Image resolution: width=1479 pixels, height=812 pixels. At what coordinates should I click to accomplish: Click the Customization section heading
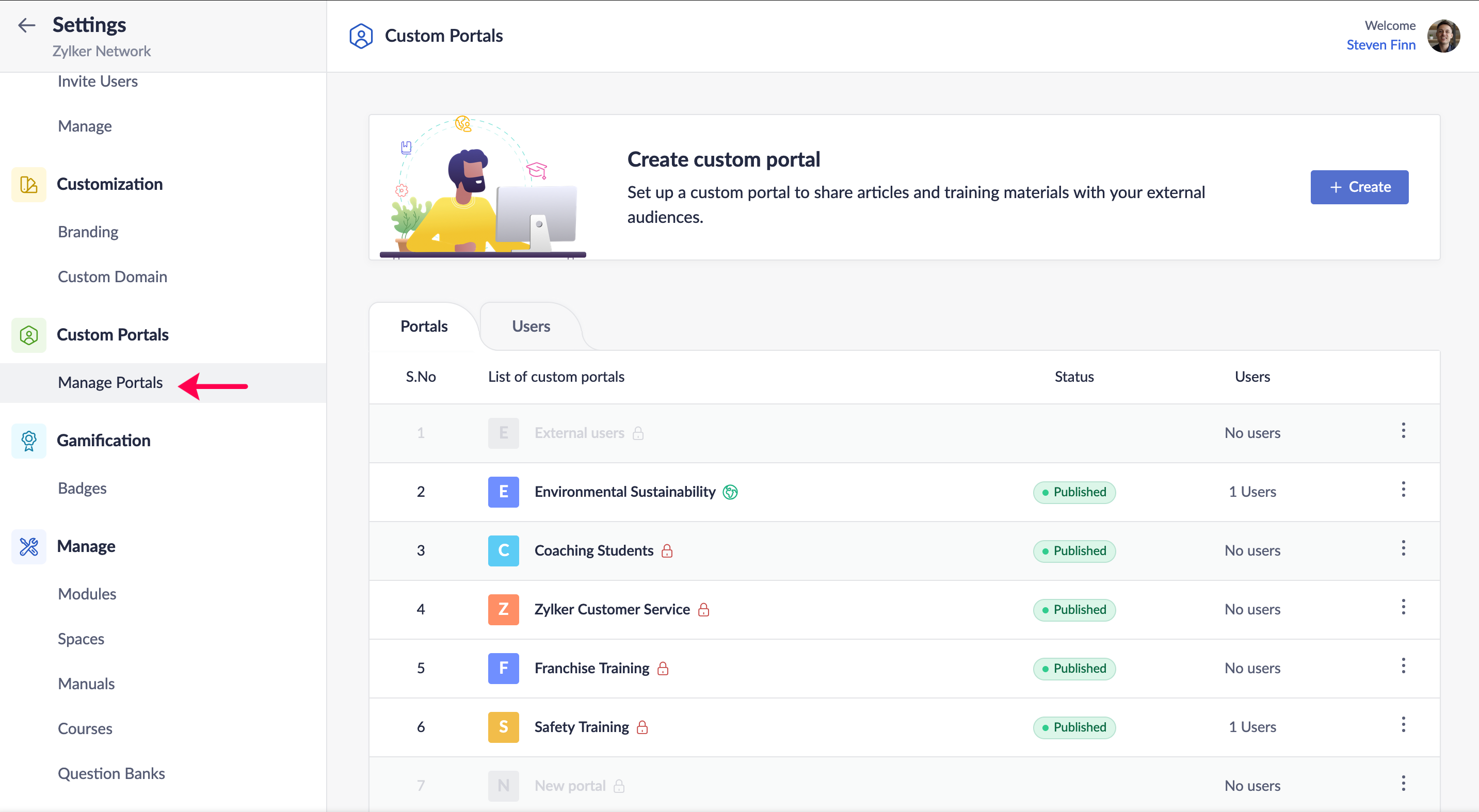tap(110, 184)
